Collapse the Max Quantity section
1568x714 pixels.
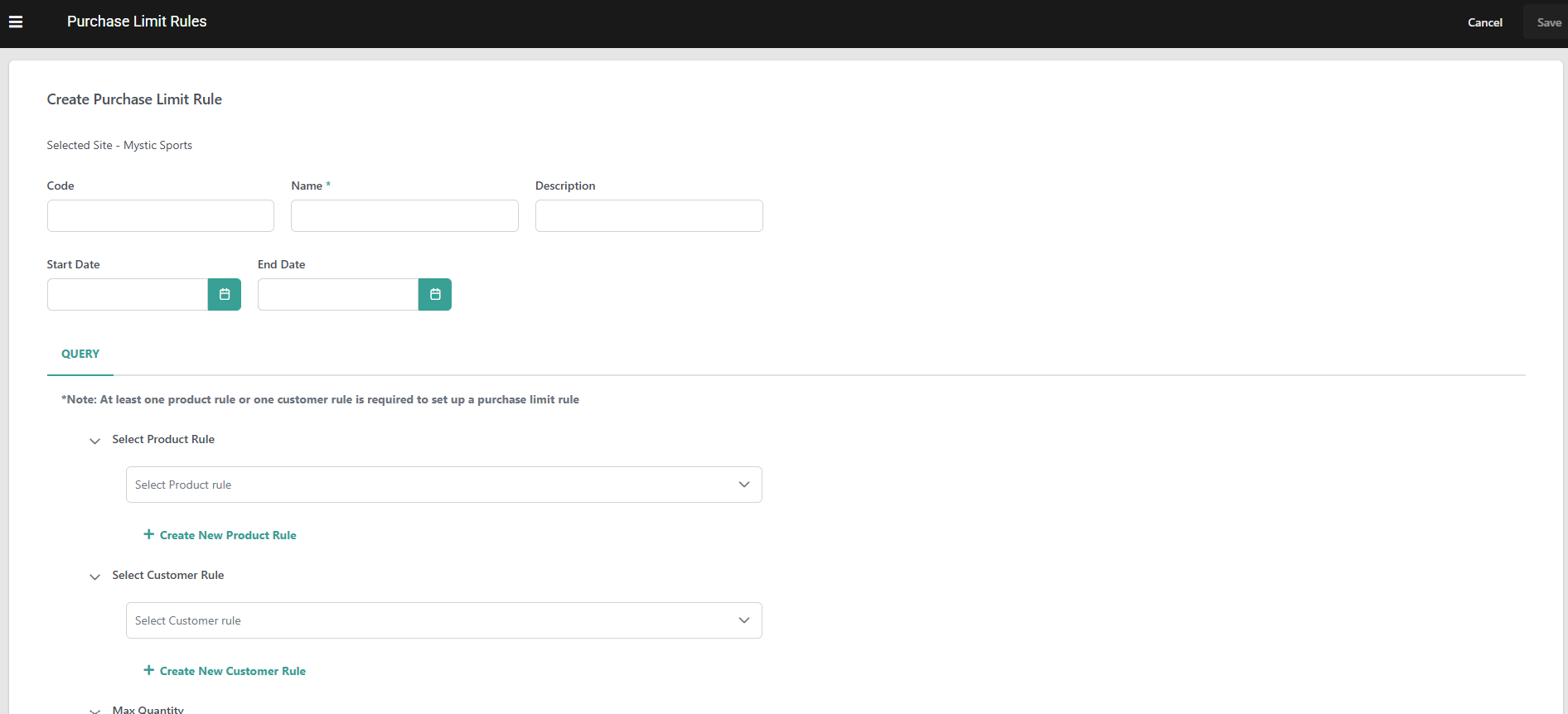tap(94, 710)
